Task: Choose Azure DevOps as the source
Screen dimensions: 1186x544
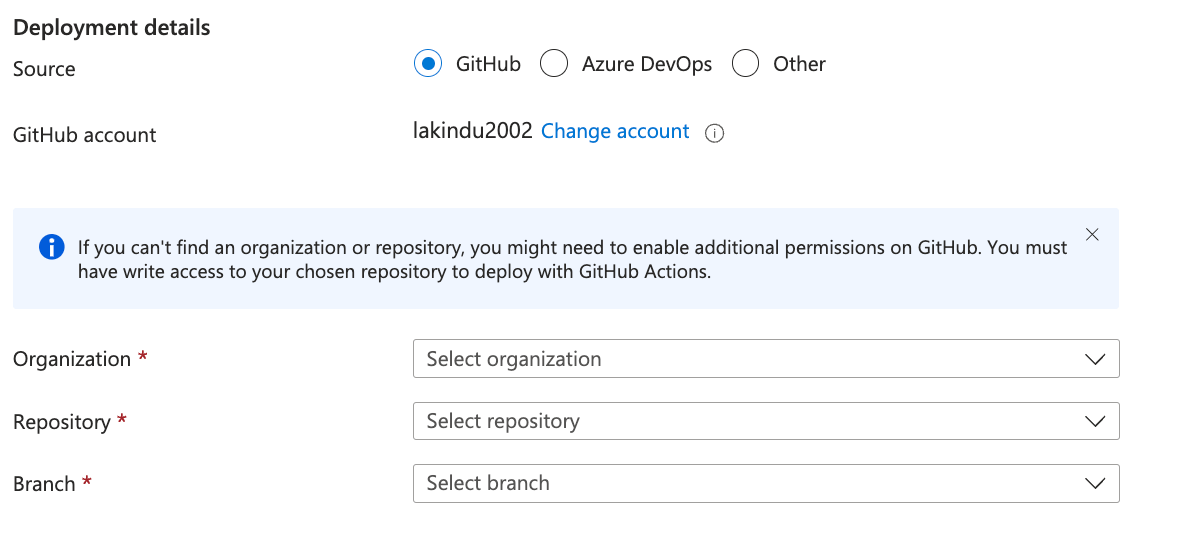Action: pyautogui.click(x=554, y=64)
